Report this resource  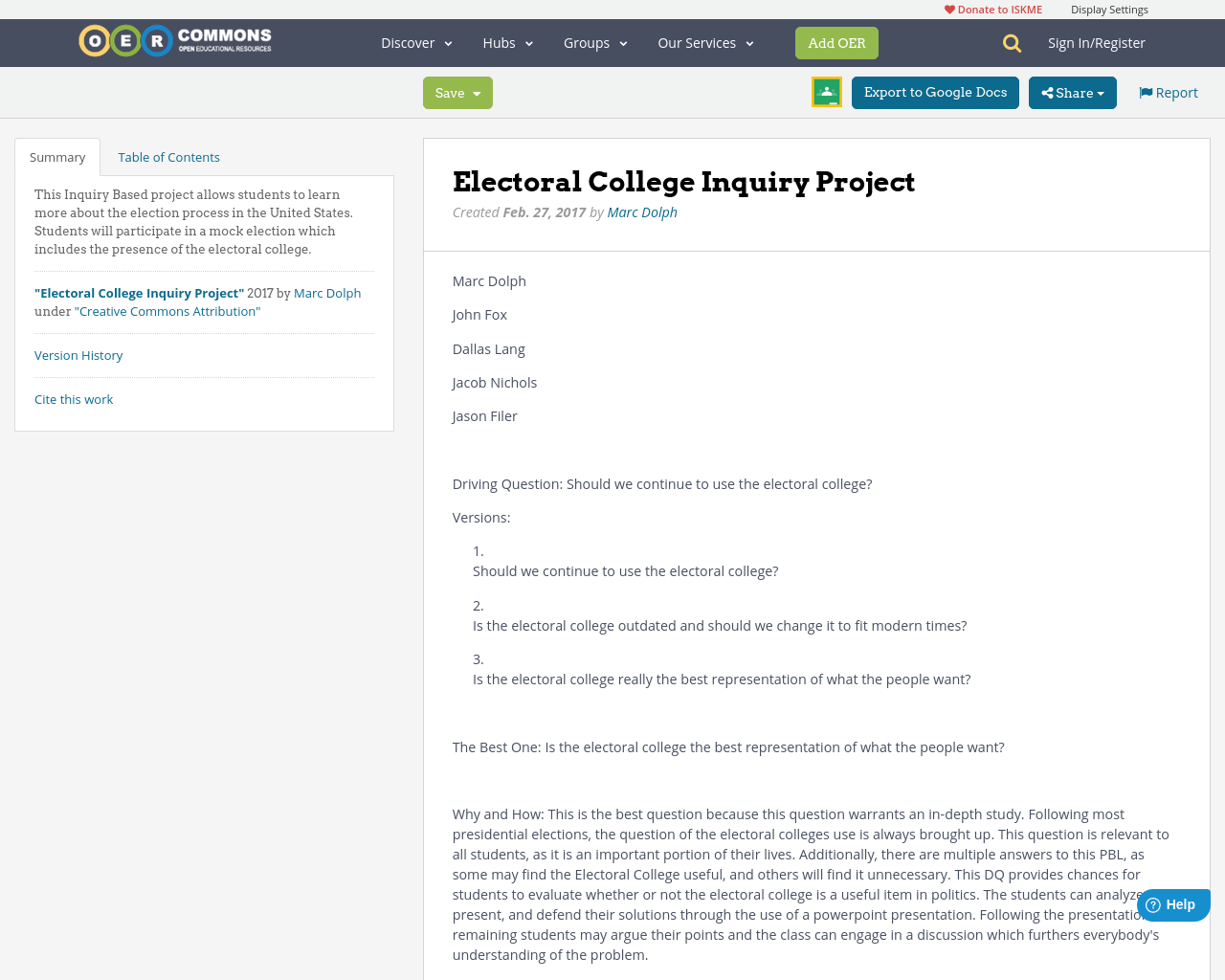coord(1167,91)
